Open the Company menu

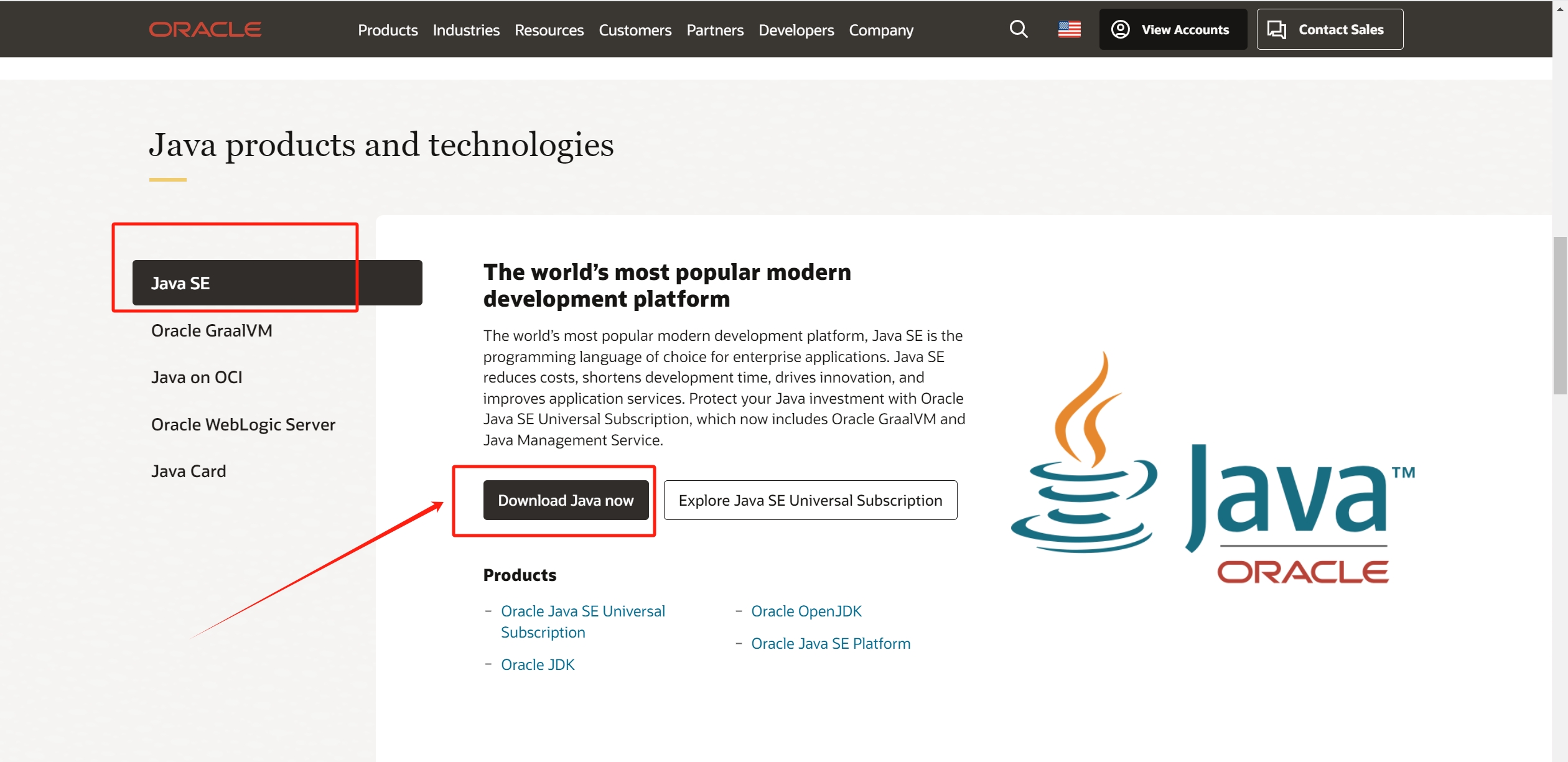coord(881,30)
